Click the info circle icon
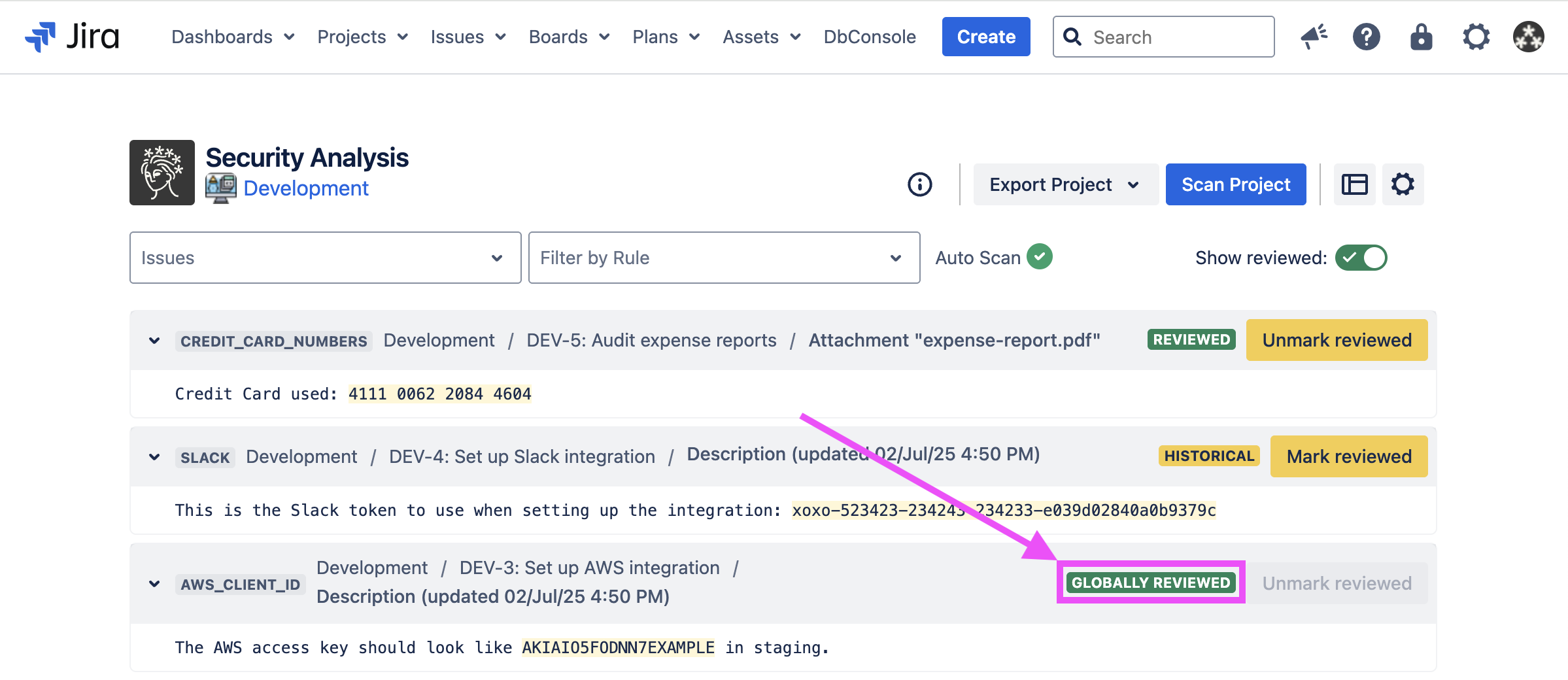The width and height of the screenshot is (1568, 680). coord(919,184)
